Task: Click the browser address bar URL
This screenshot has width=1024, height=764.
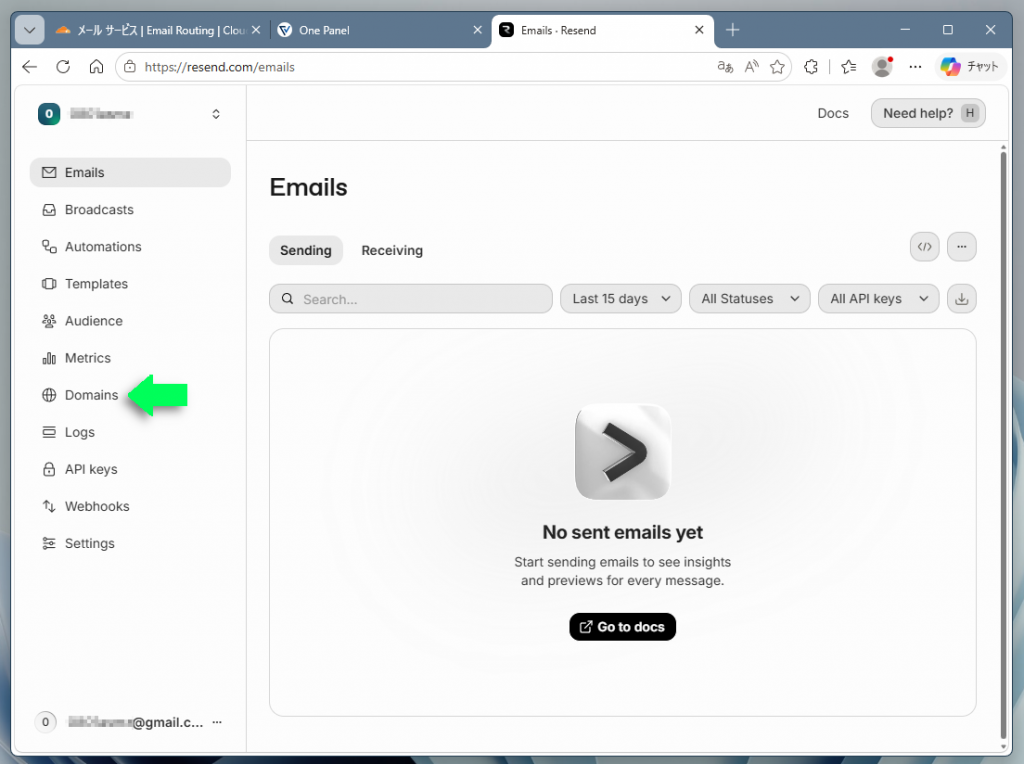Action: pos(219,67)
